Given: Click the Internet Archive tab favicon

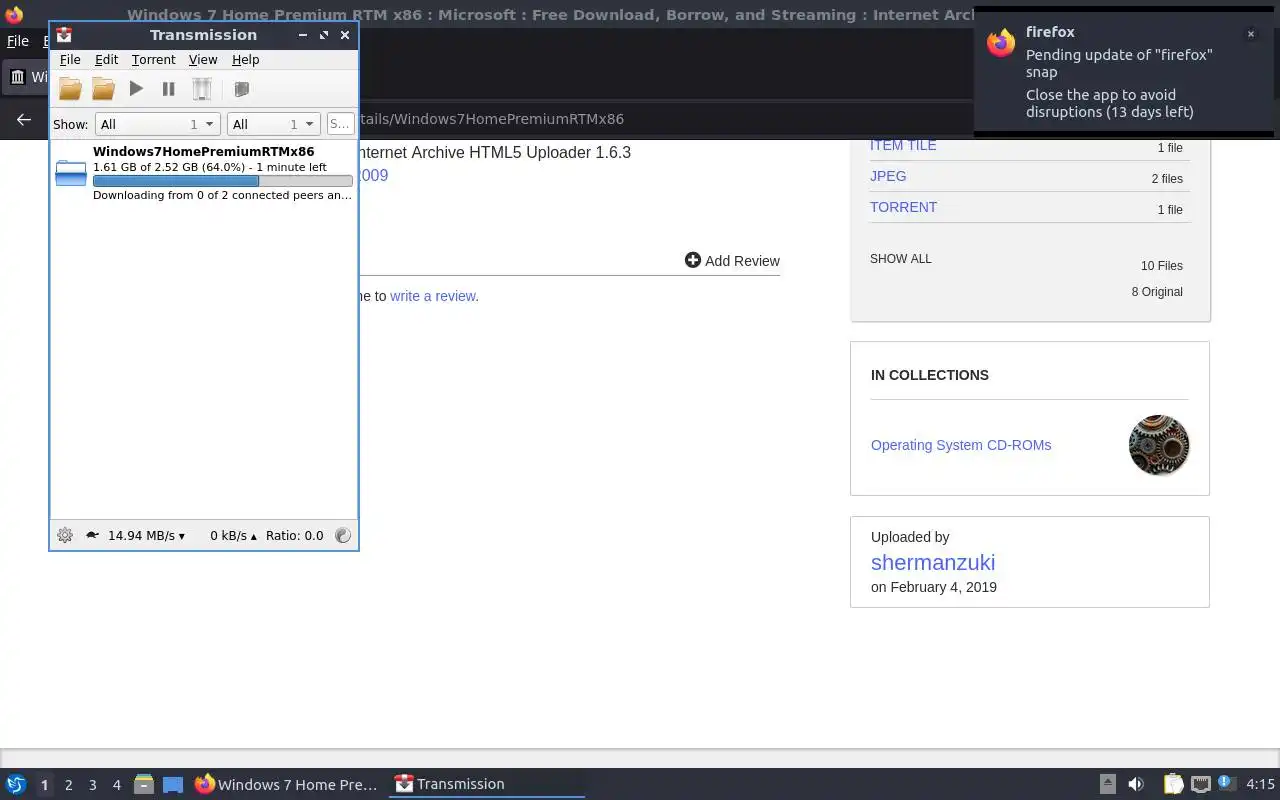Looking at the screenshot, I should (18, 77).
